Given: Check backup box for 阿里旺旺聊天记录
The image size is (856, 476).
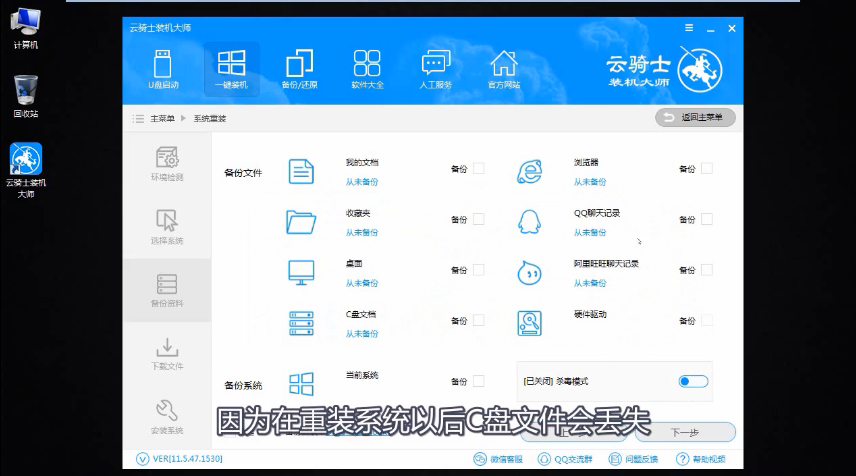Looking at the screenshot, I should (x=707, y=270).
